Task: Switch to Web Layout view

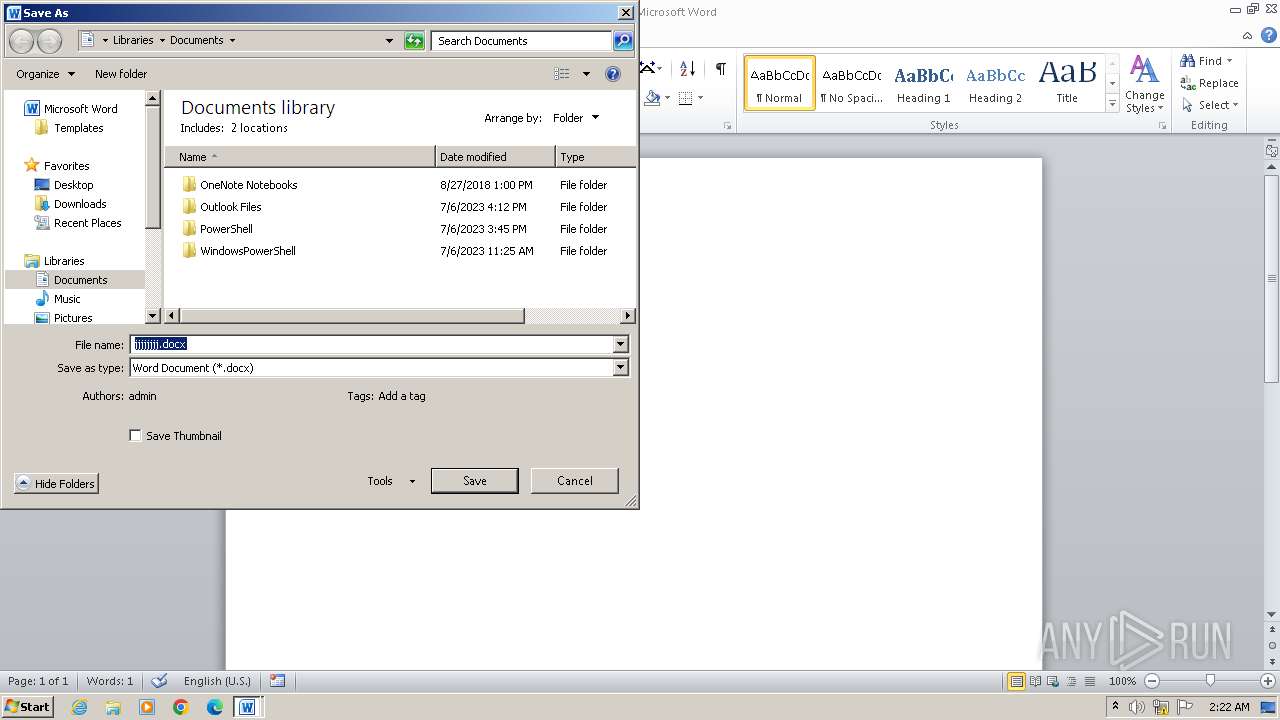Action: click(x=1052, y=681)
